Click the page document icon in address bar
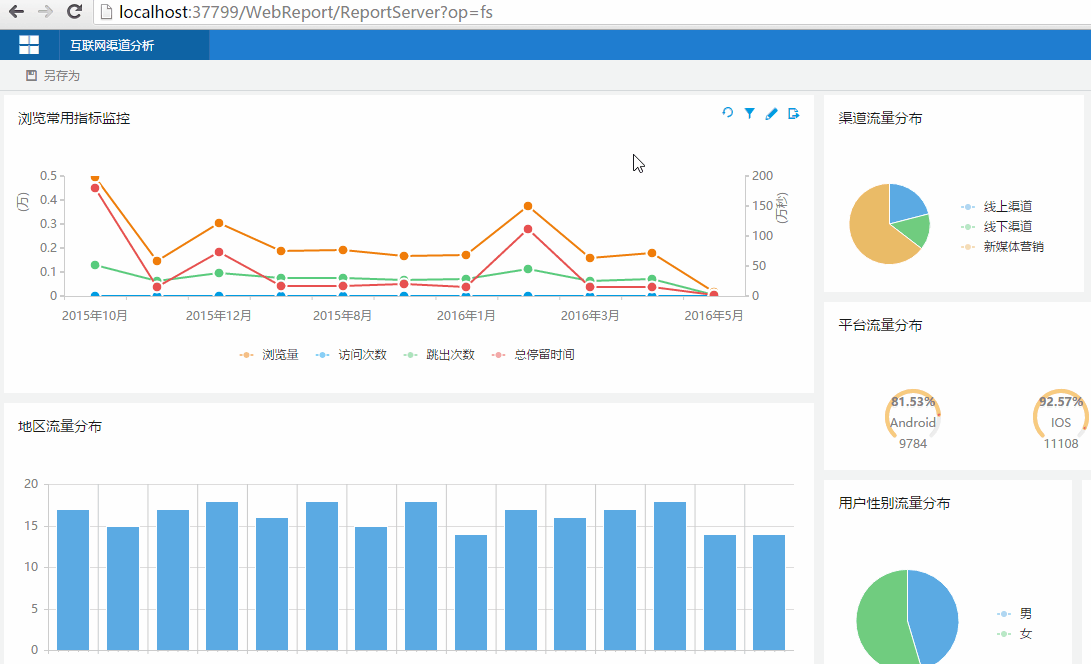The image size is (1091, 664). click(x=106, y=12)
